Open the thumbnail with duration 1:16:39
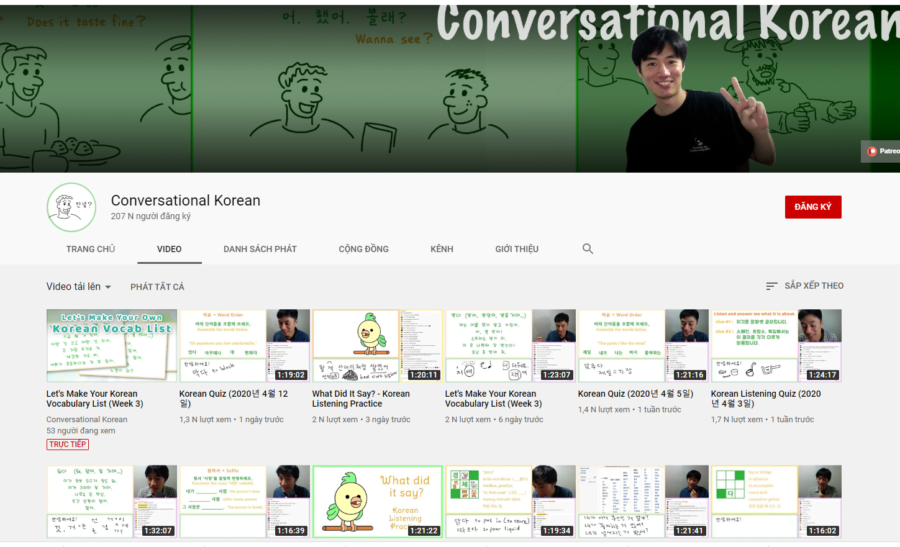Viewport: 900px width, 547px height. pos(245,502)
